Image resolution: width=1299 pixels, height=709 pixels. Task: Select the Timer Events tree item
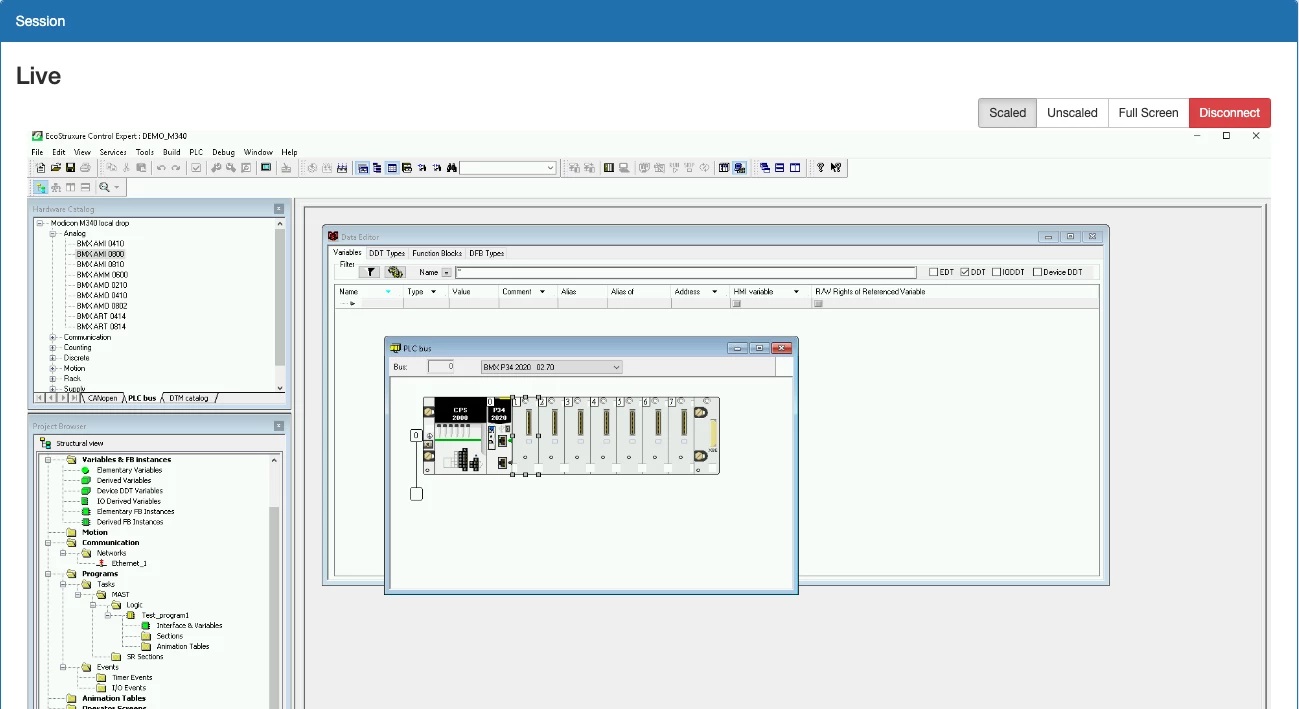(132, 677)
